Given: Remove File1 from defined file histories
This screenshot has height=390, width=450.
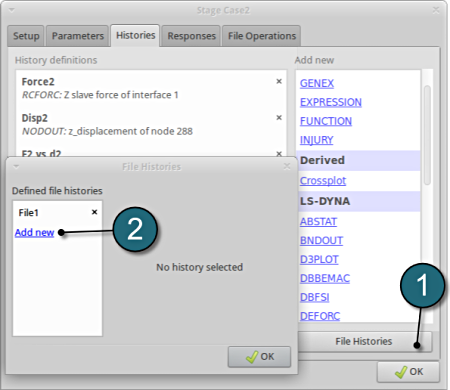Looking at the screenshot, I should (94, 212).
